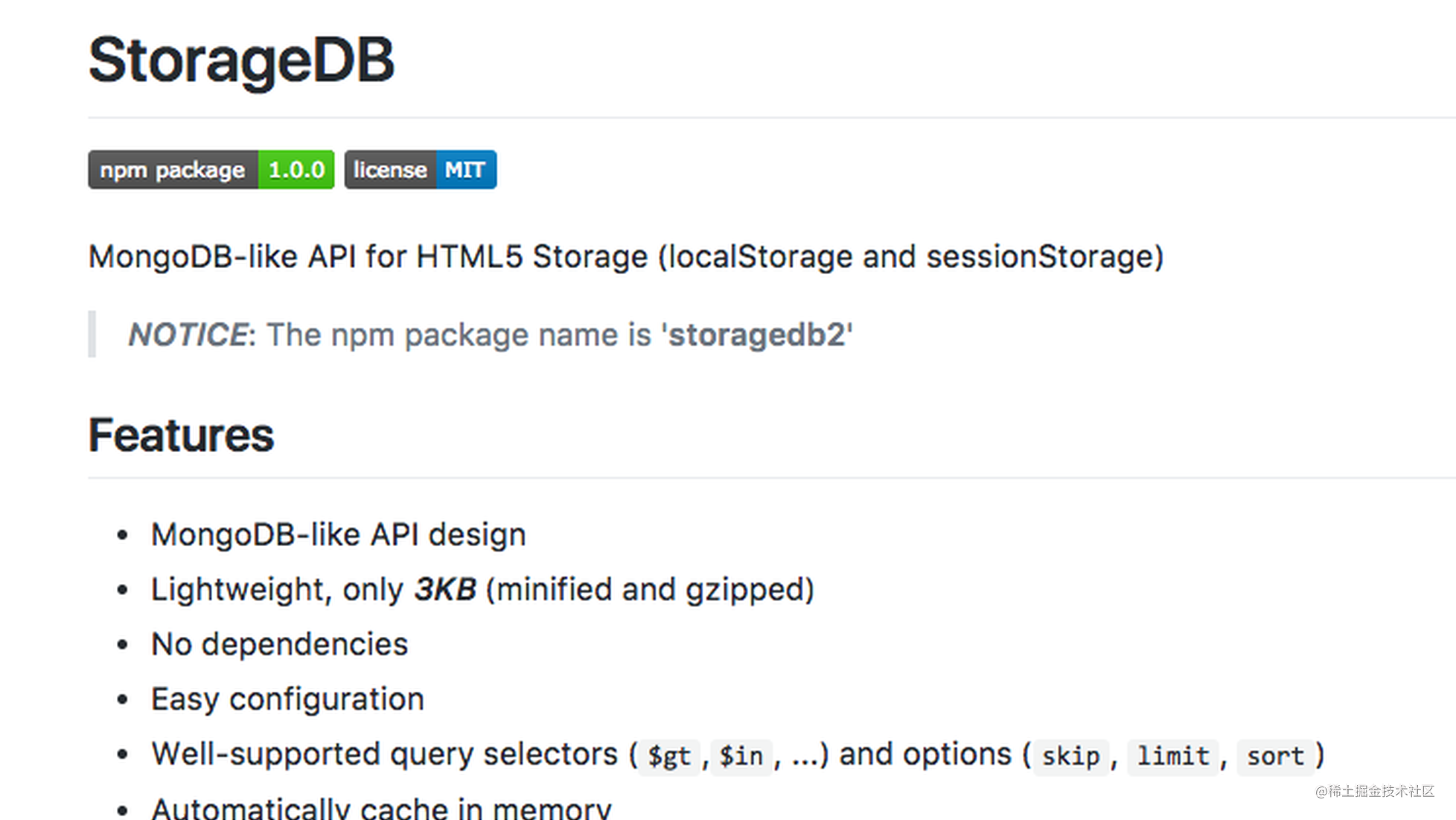Click the Automatically cache in memory bullet

click(x=381, y=808)
